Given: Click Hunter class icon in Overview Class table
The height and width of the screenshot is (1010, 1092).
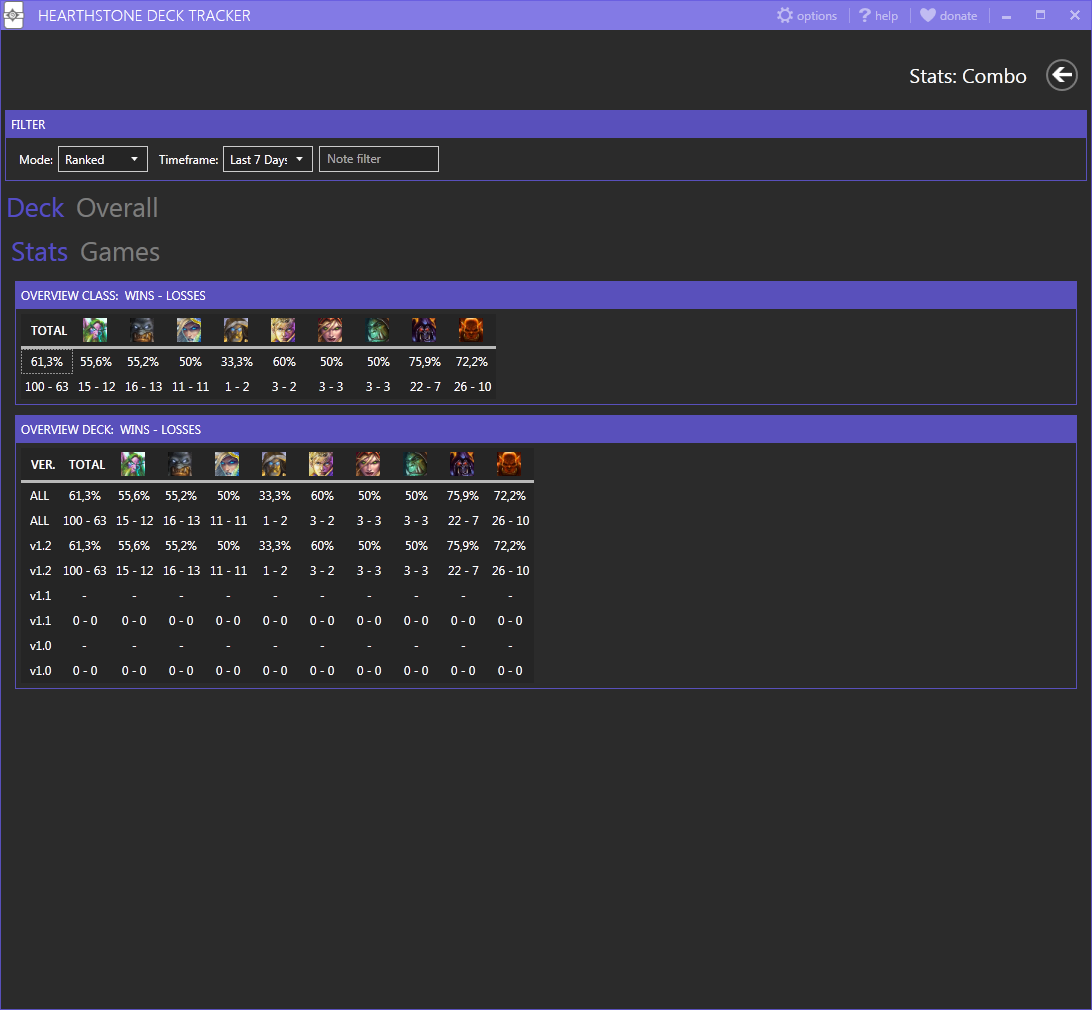Looking at the screenshot, I should coord(142,330).
